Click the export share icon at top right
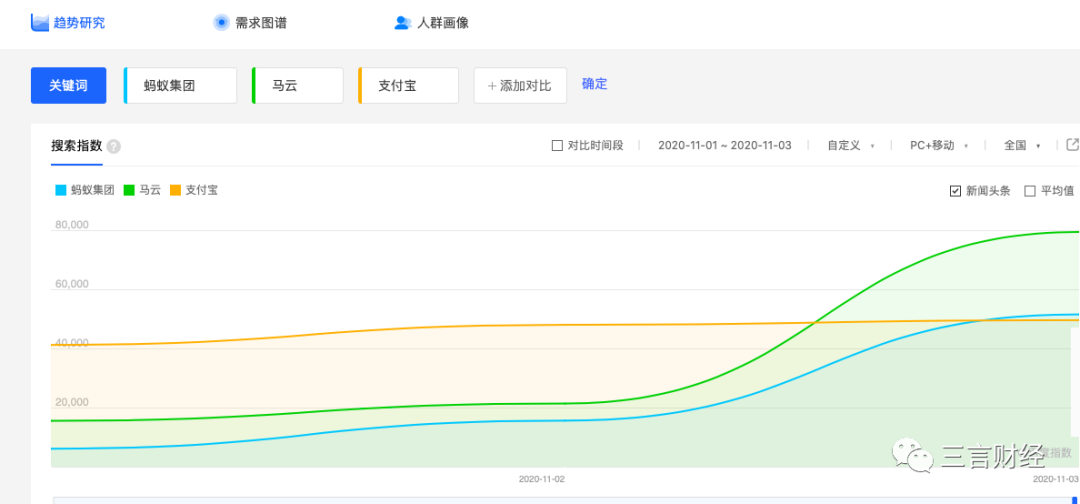 click(1072, 145)
